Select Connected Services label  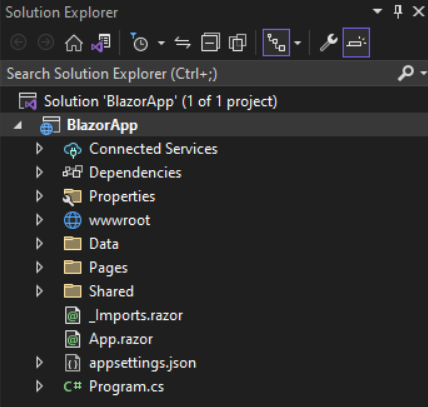click(x=153, y=149)
